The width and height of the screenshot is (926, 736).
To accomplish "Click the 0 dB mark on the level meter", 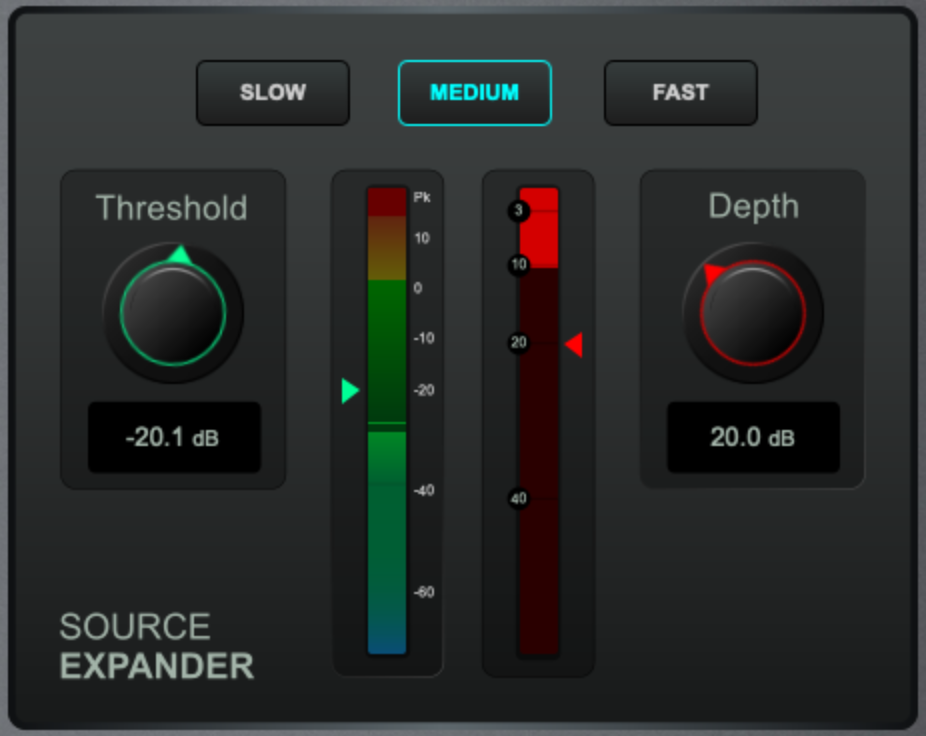I will pos(417,288).
